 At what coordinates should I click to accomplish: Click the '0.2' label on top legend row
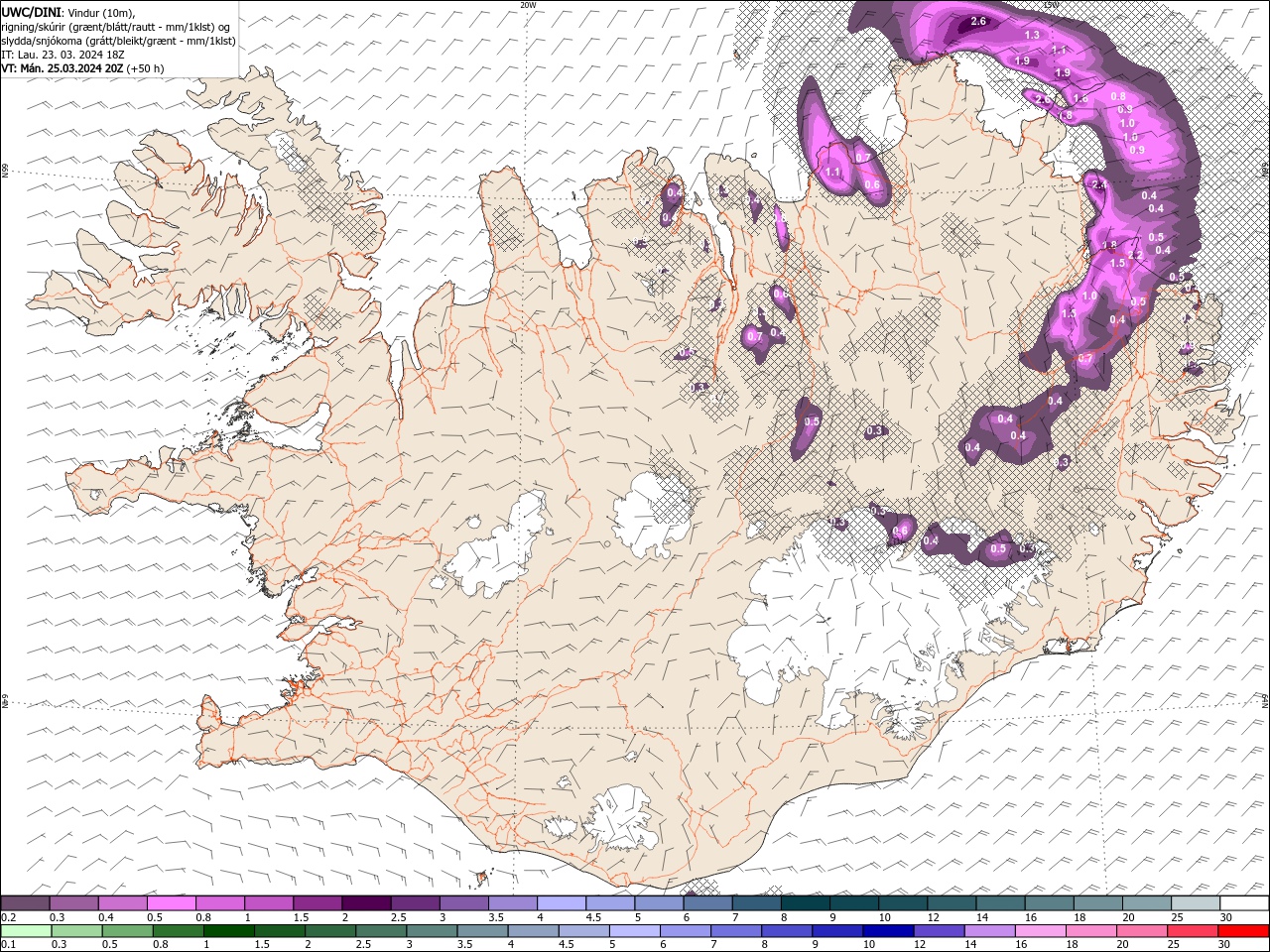[x=7, y=917]
